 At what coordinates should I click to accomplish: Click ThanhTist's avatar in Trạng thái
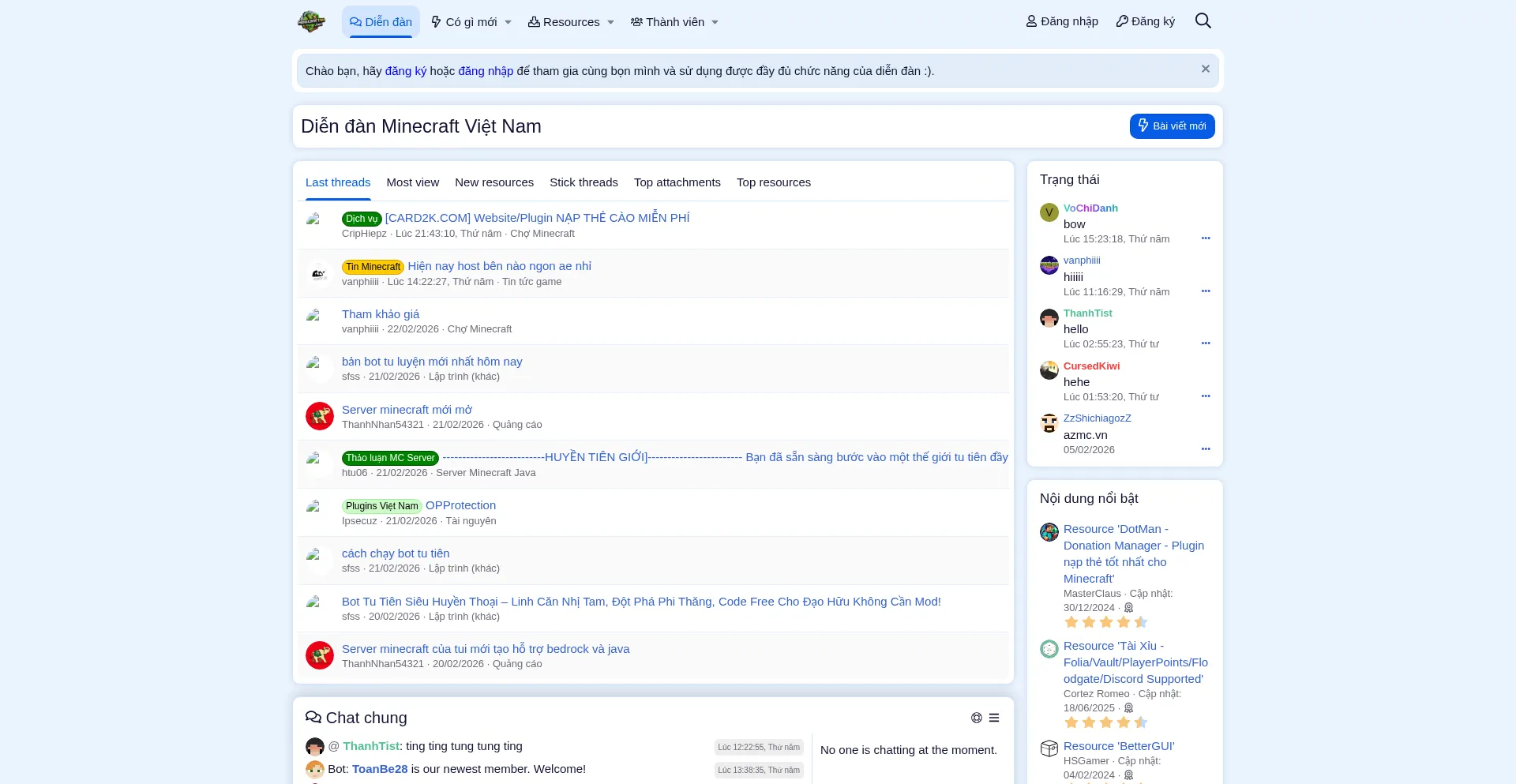[x=1049, y=318]
